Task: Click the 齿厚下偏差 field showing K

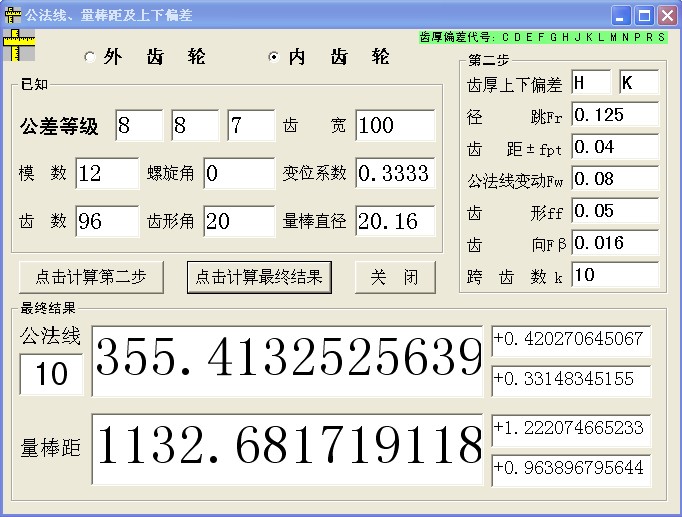Action: [639, 82]
